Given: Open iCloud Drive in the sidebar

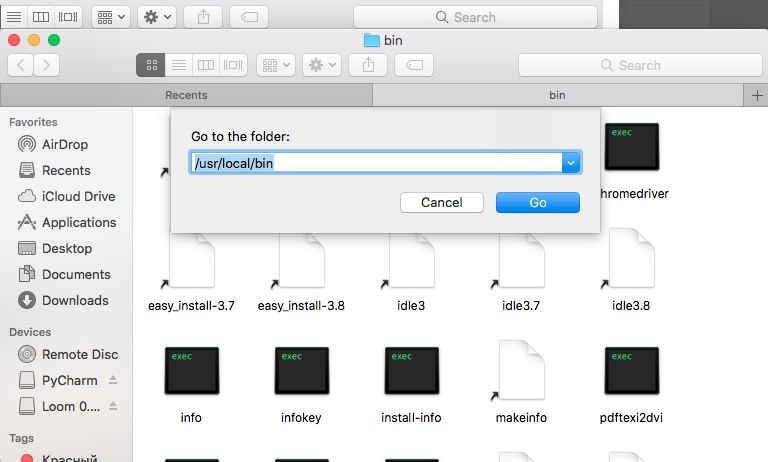Looking at the screenshot, I should click(x=67, y=196).
